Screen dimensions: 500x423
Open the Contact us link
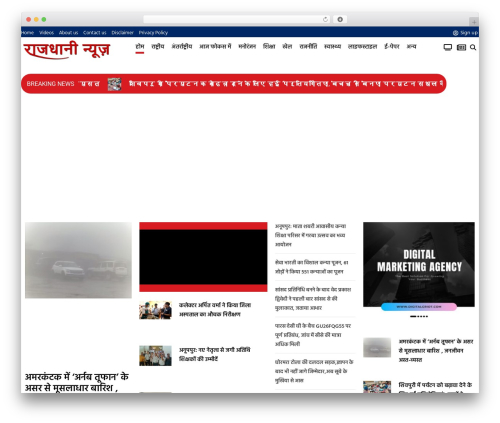(95, 33)
